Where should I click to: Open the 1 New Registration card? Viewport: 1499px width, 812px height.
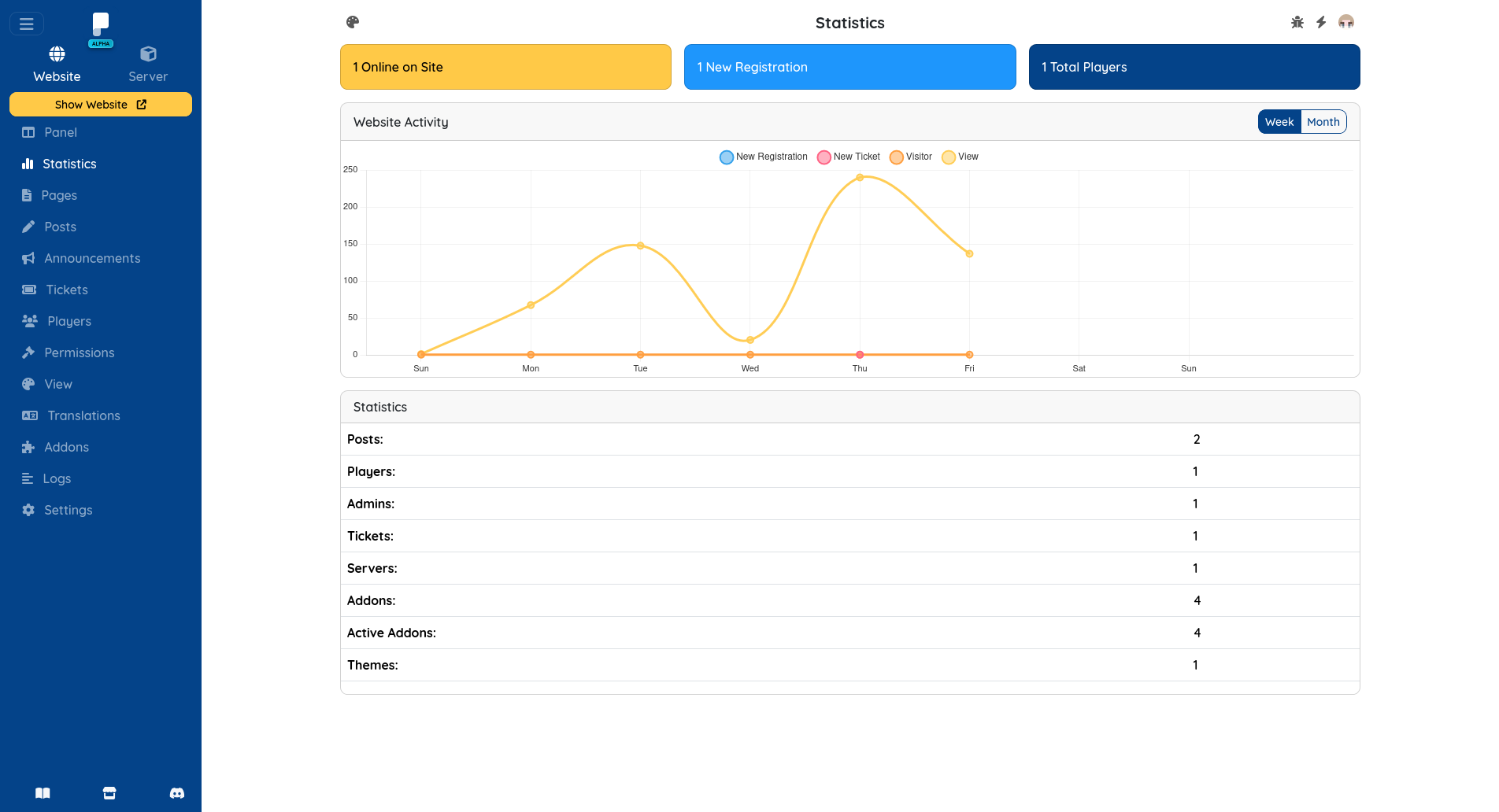(849, 67)
